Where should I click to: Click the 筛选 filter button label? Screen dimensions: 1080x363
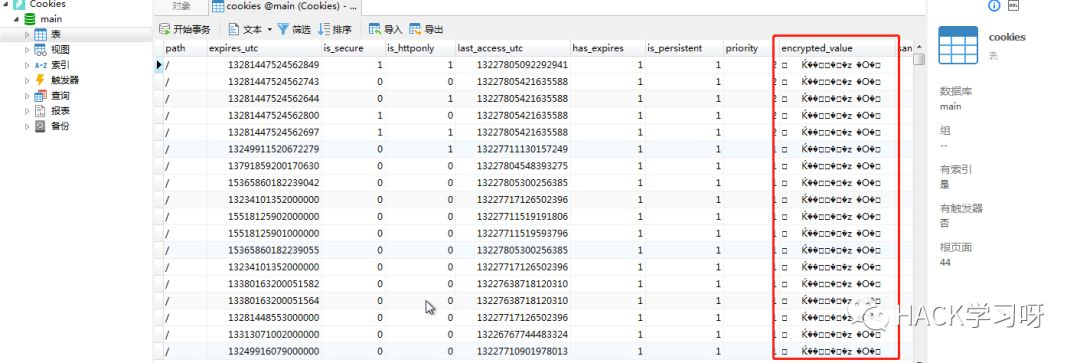click(x=302, y=30)
